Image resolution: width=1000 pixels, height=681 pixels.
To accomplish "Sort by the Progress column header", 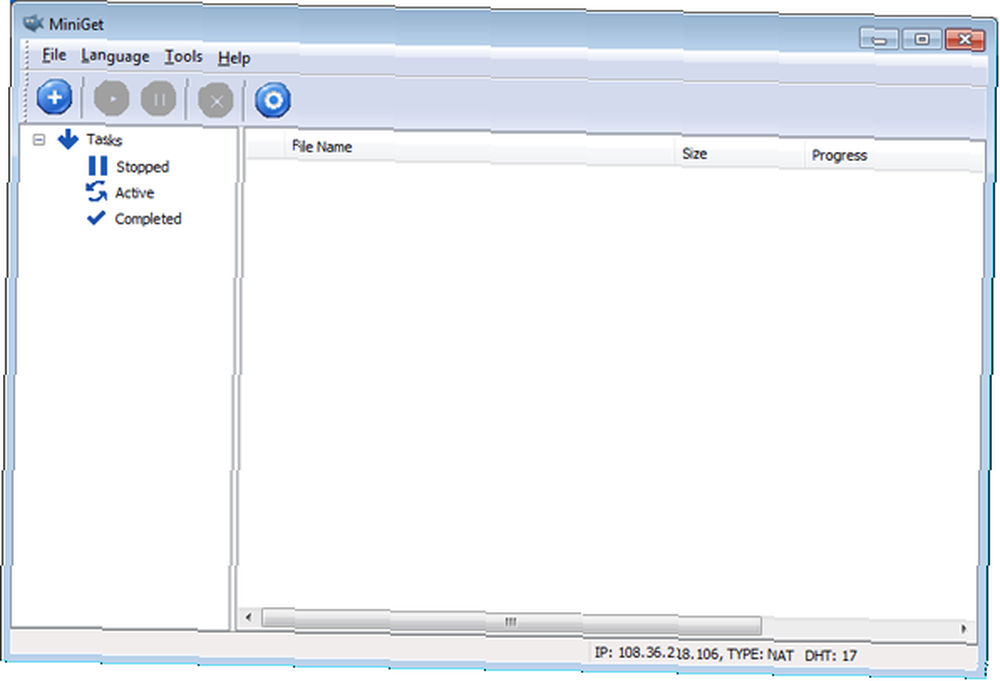I will coord(894,156).
